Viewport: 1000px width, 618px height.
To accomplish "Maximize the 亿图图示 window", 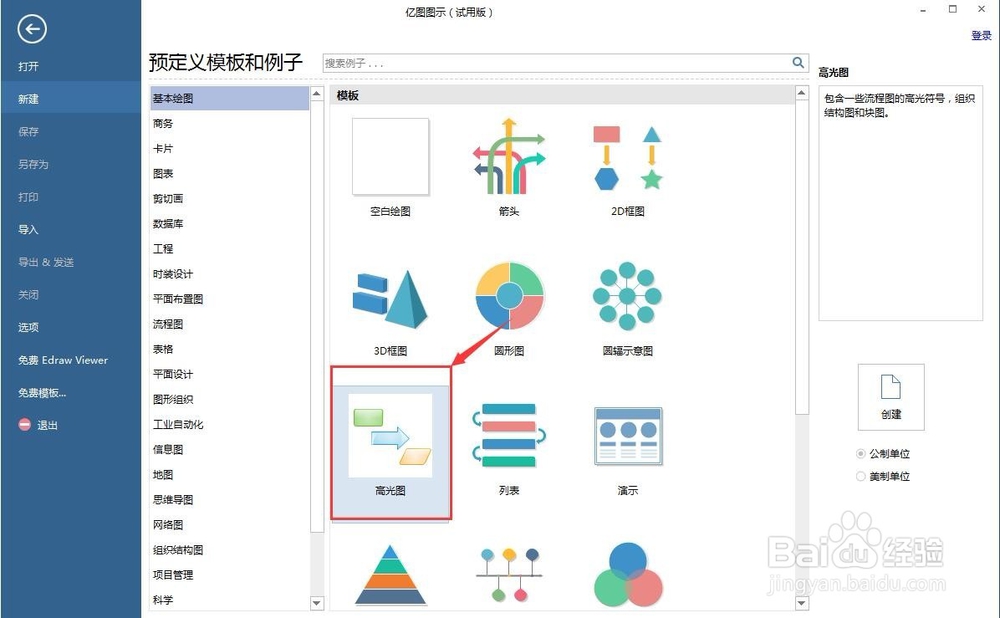I will 953,9.
